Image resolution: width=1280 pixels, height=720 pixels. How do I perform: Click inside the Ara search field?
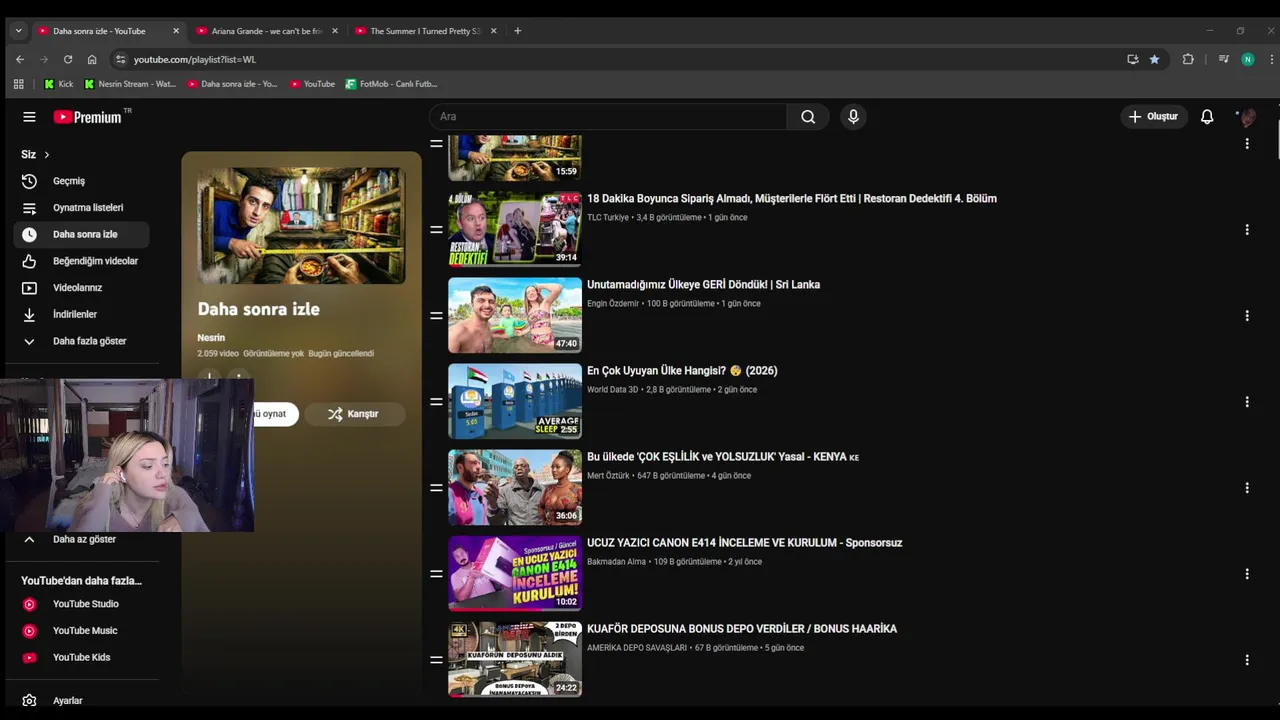tap(608, 117)
